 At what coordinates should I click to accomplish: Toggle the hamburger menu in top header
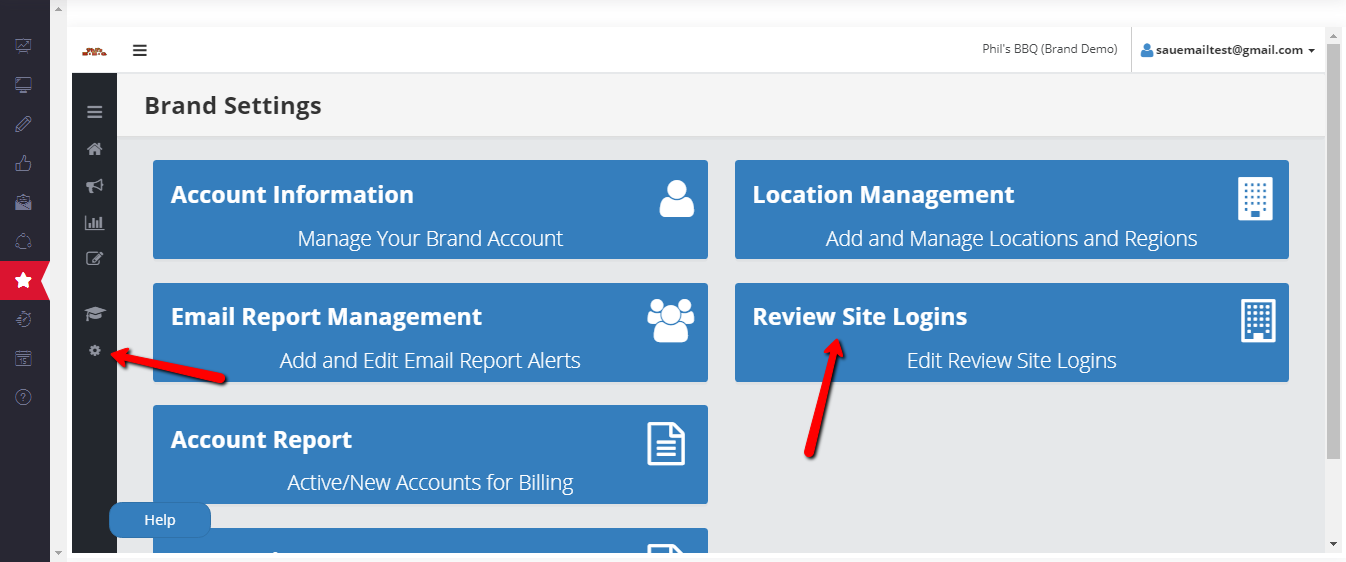pos(140,50)
